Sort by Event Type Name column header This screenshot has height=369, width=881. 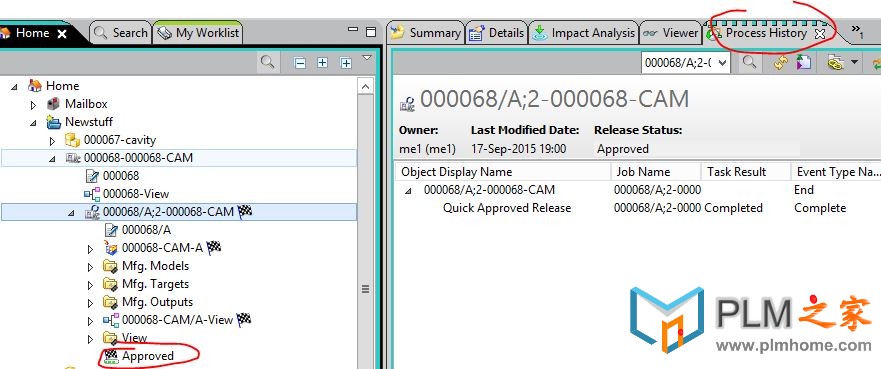click(835, 172)
